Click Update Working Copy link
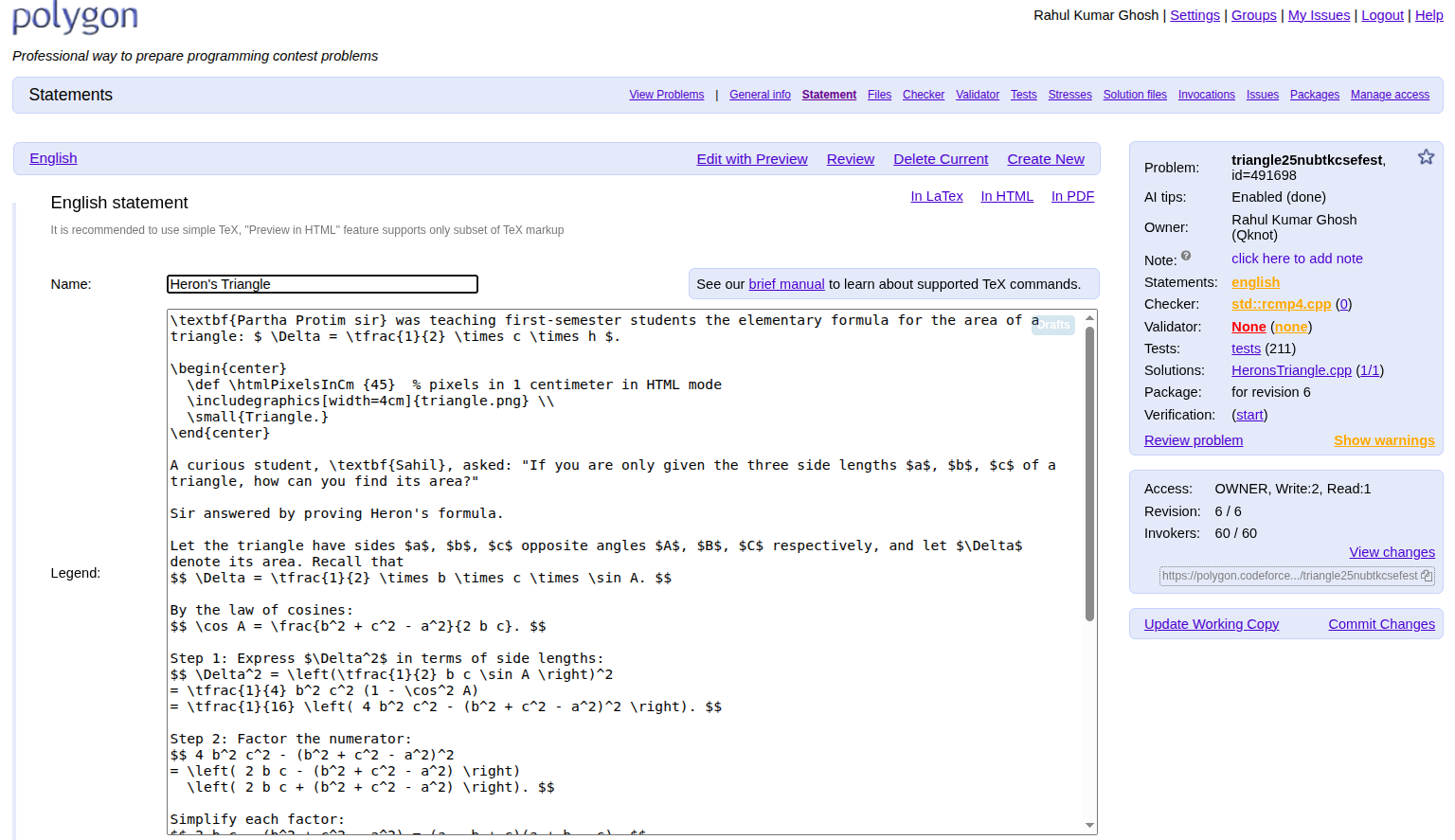Image resolution: width=1455 pixels, height=840 pixels. (x=1211, y=624)
